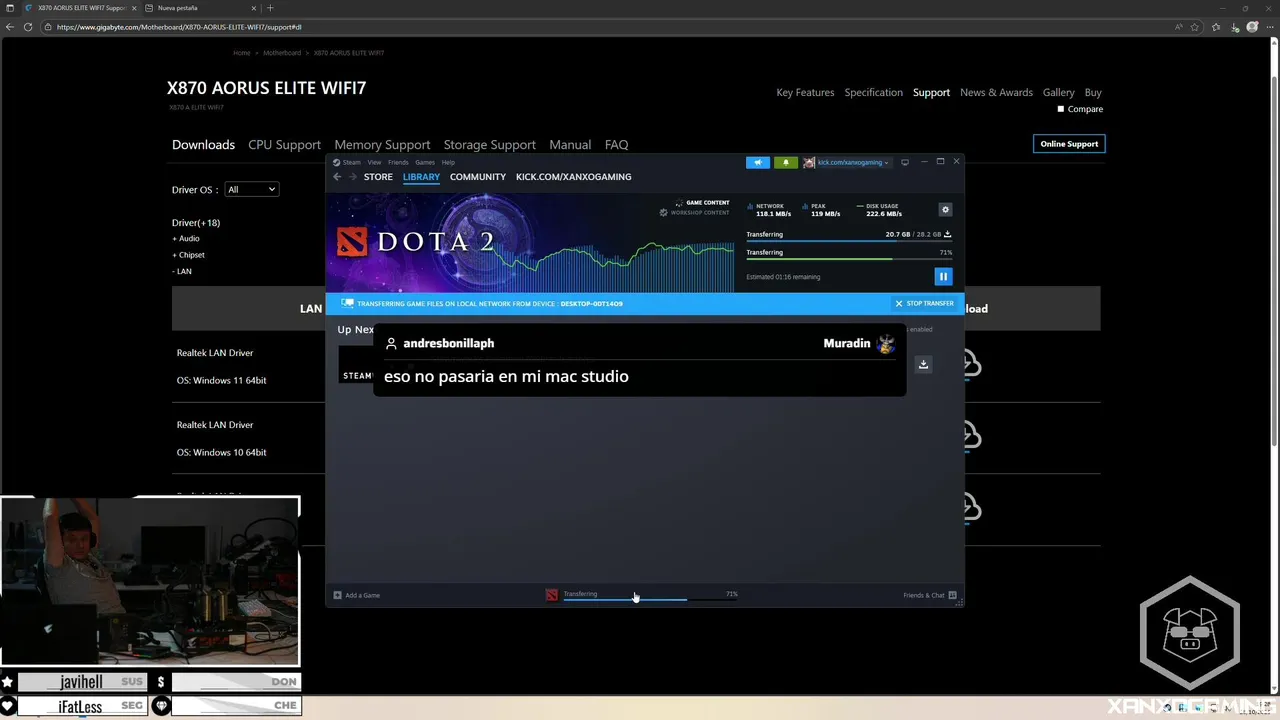Click the download icon next to 28.2 GB
The image size is (1280, 720).
pyautogui.click(x=947, y=234)
